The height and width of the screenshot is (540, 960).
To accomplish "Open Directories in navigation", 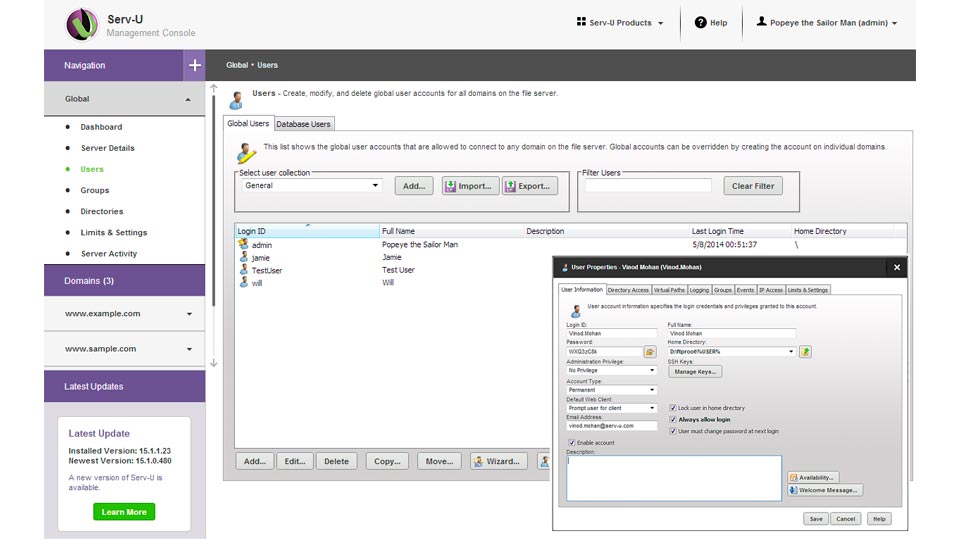I will tap(102, 211).
